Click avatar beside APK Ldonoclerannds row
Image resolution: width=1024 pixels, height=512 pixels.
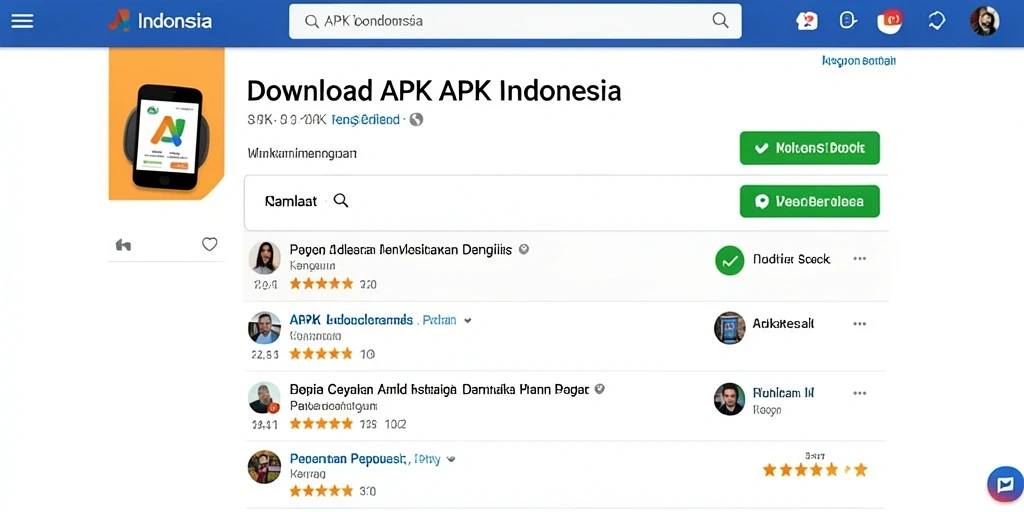(264, 327)
